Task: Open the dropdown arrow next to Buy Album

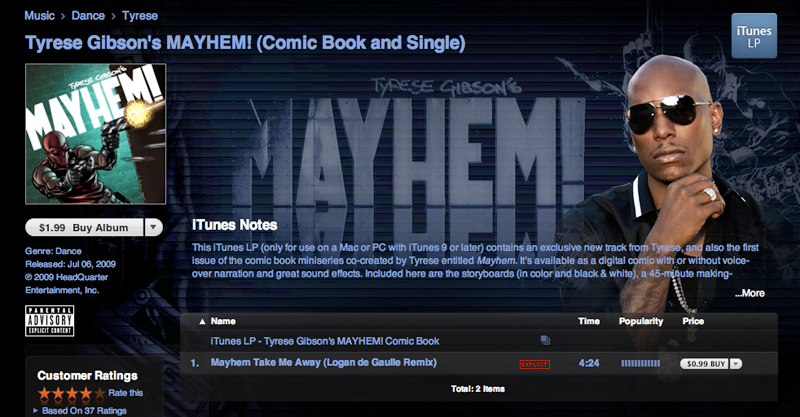Action: coord(154,228)
